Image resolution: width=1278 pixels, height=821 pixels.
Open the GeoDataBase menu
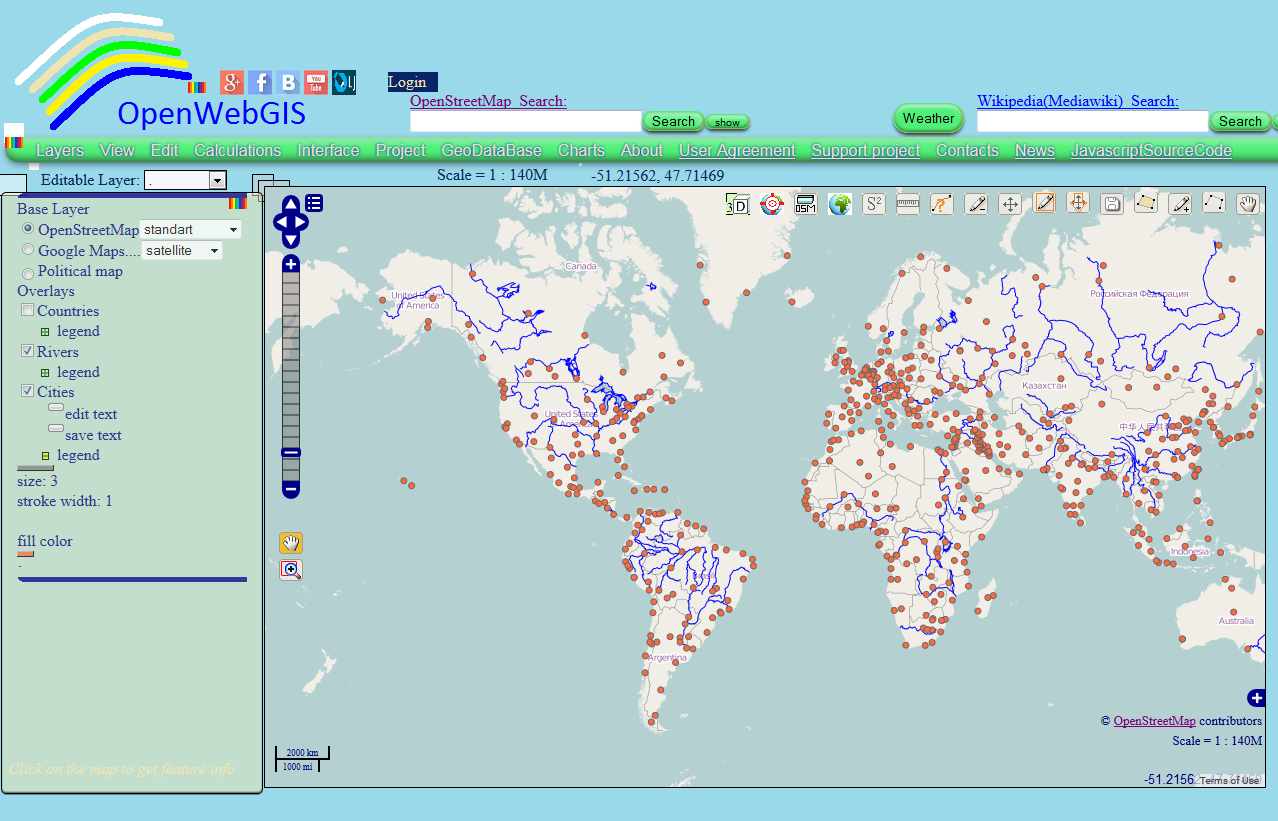[x=492, y=150]
